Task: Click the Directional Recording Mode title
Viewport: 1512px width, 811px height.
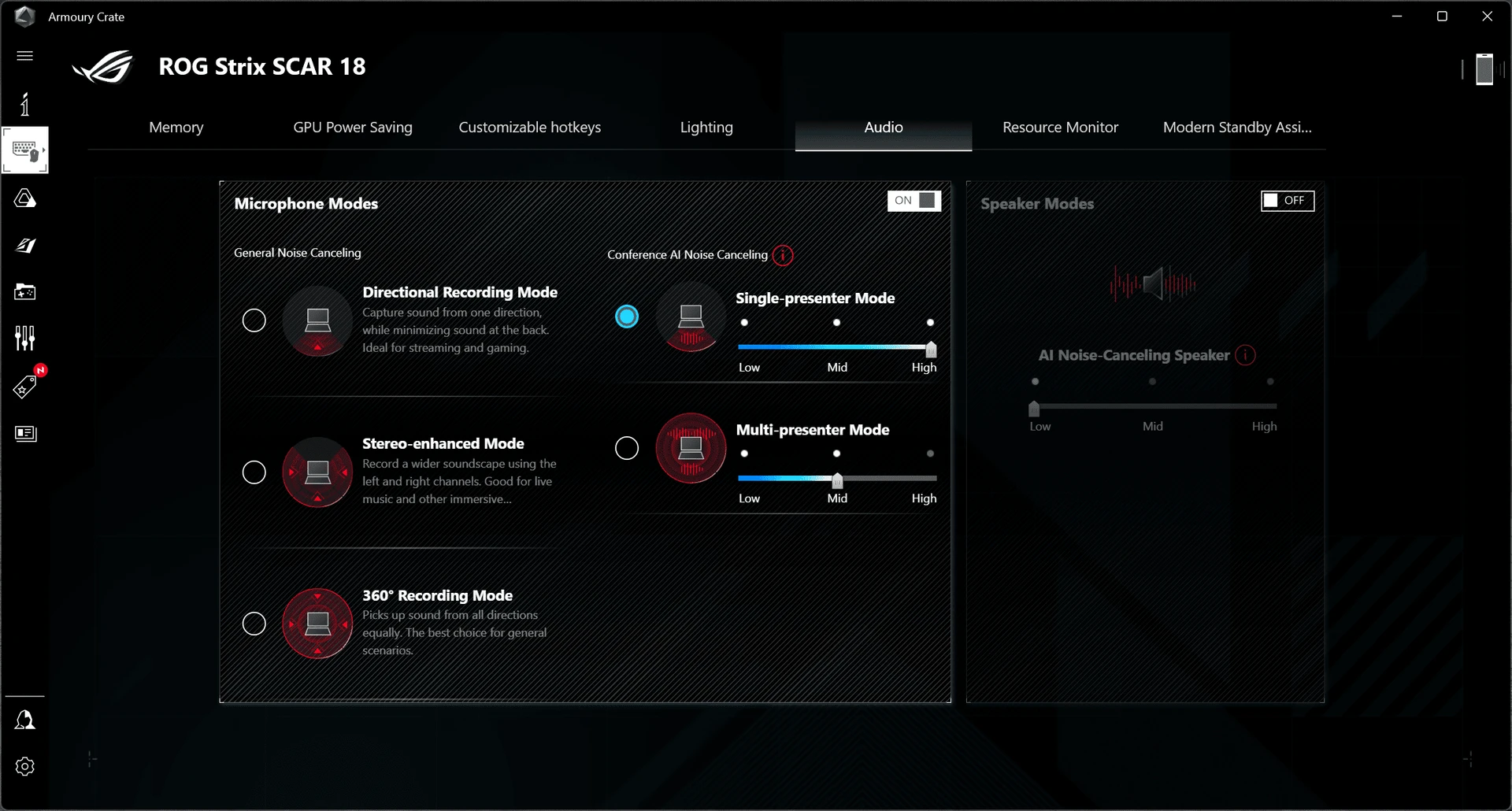Action: [460, 292]
